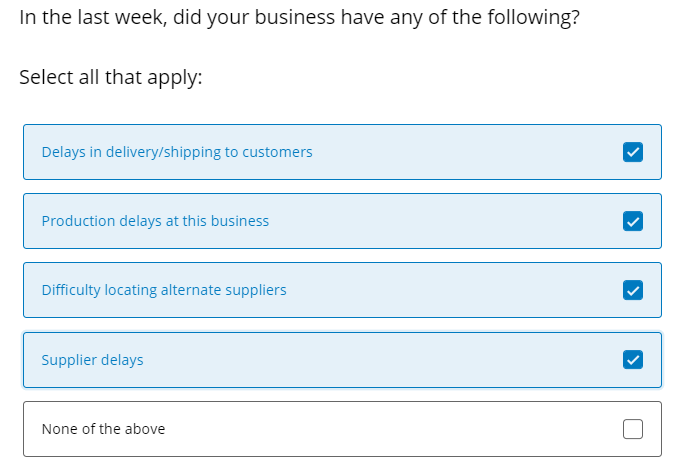The height and width of the screenshot is (471, 687).
Task: Click blank middle area of delivery/shipping option card
Action: point(464,152)
